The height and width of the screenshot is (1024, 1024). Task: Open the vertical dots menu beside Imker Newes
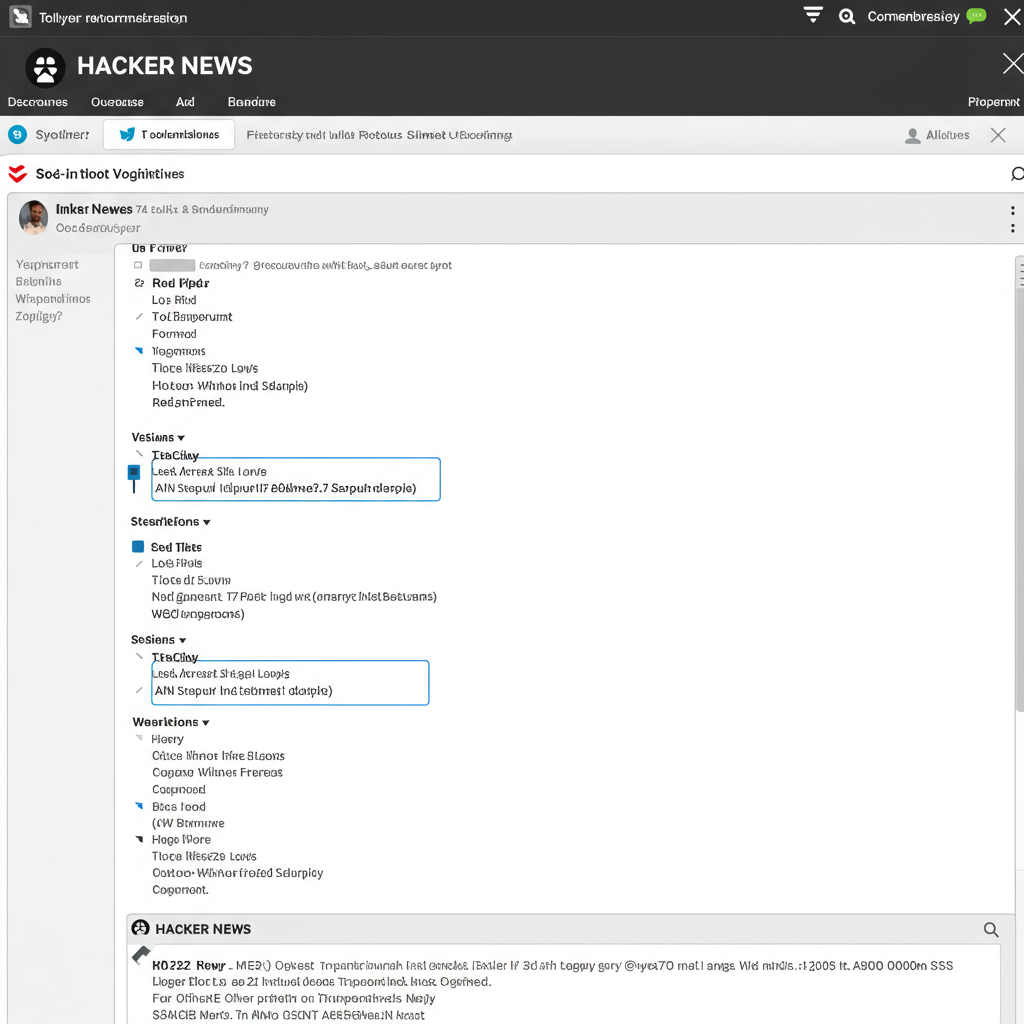coord(1012,219)
